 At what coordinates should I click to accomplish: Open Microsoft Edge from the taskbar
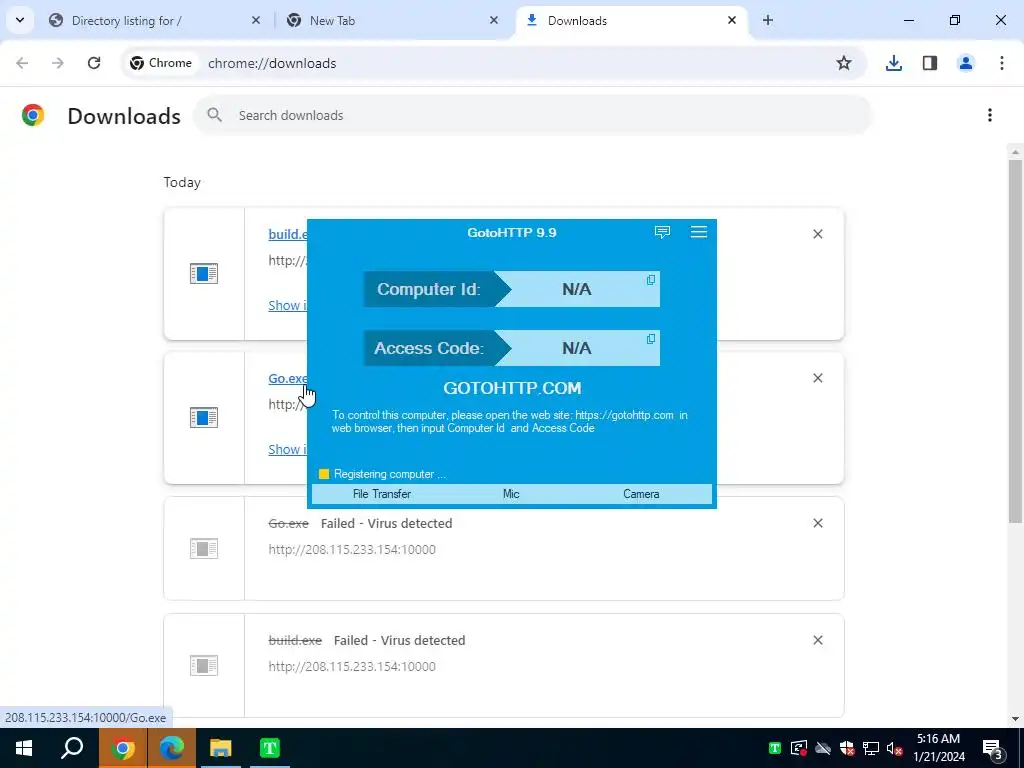[172, 748]
